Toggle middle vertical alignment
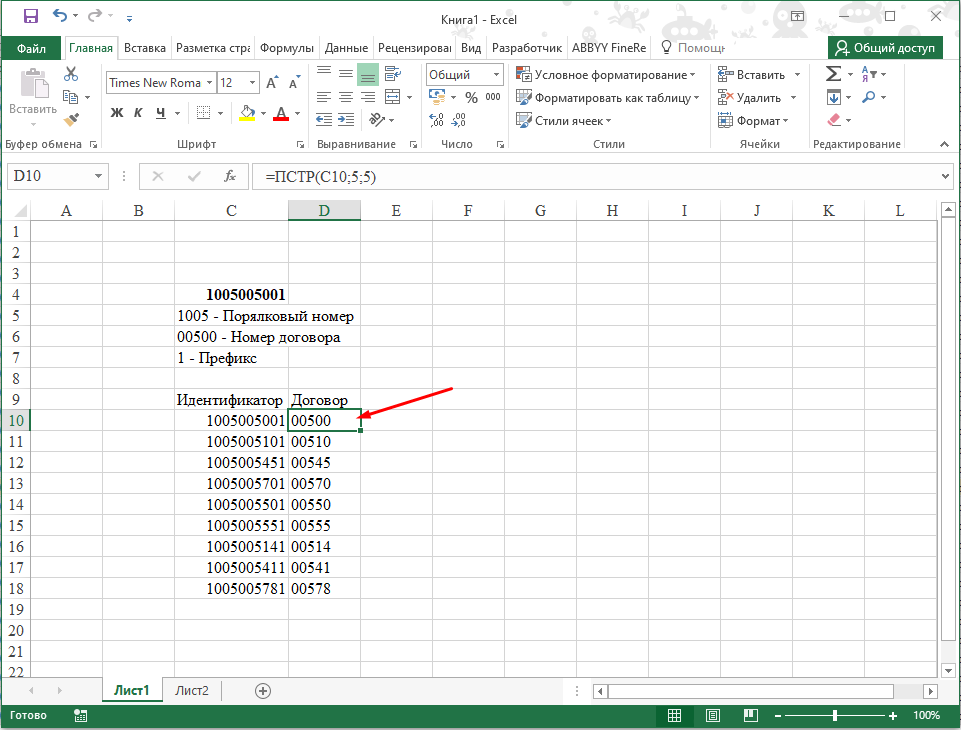 click(346, 74)
